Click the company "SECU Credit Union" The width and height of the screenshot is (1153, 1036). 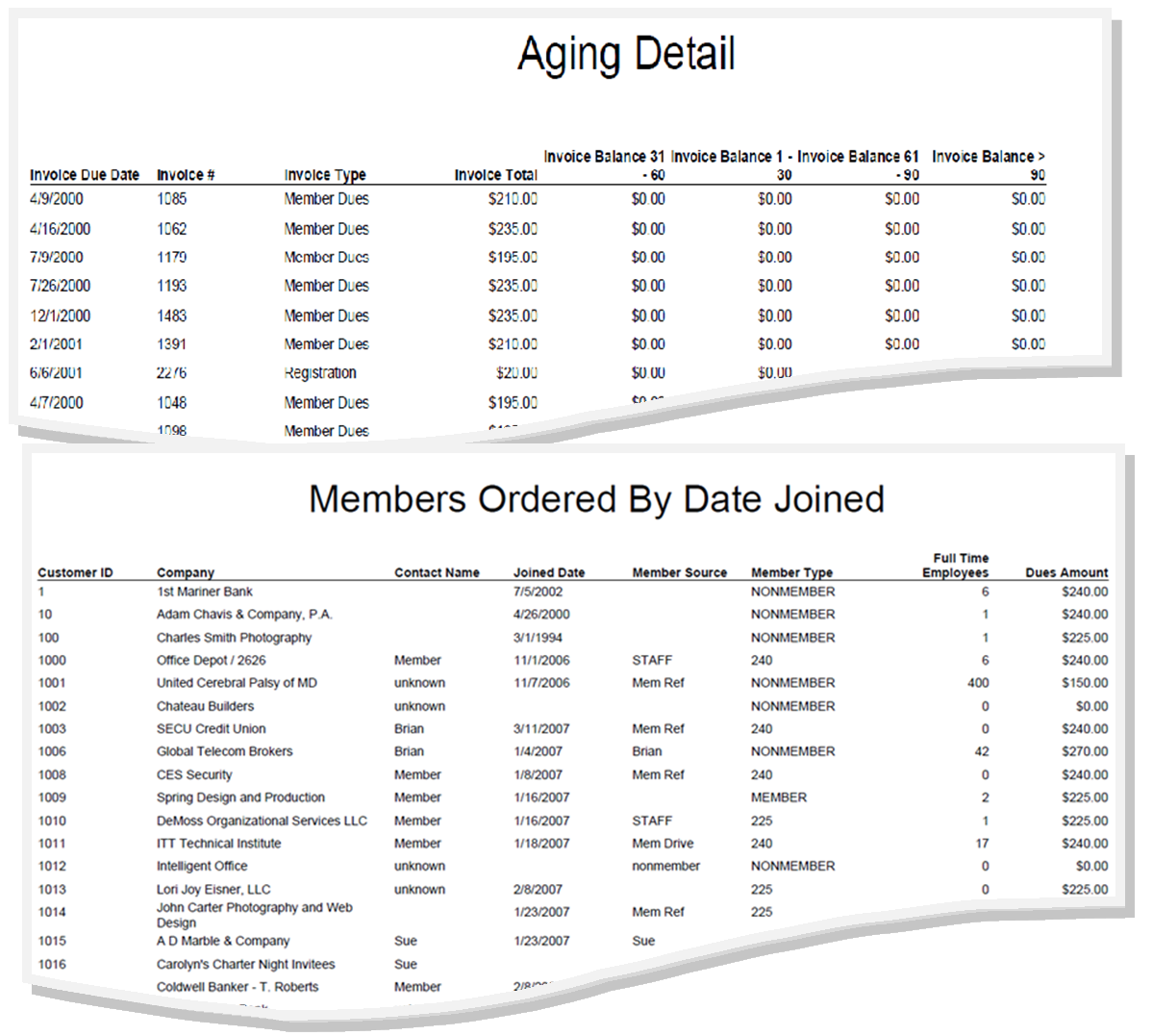coord(211,729)
